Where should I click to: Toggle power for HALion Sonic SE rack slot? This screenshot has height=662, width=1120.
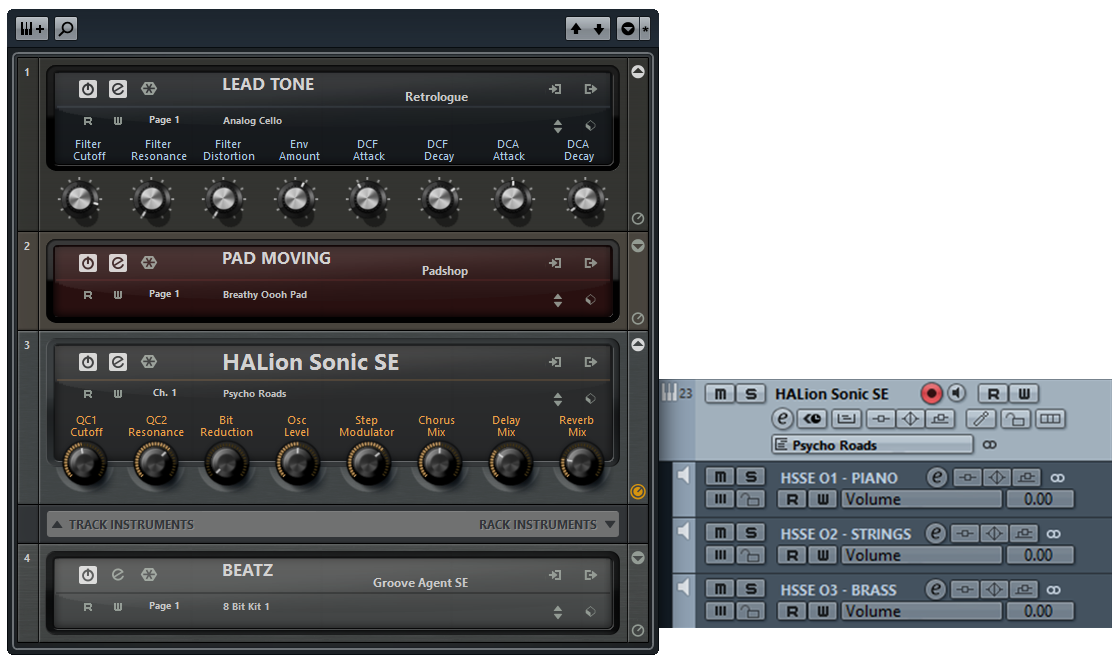[88, 362]
